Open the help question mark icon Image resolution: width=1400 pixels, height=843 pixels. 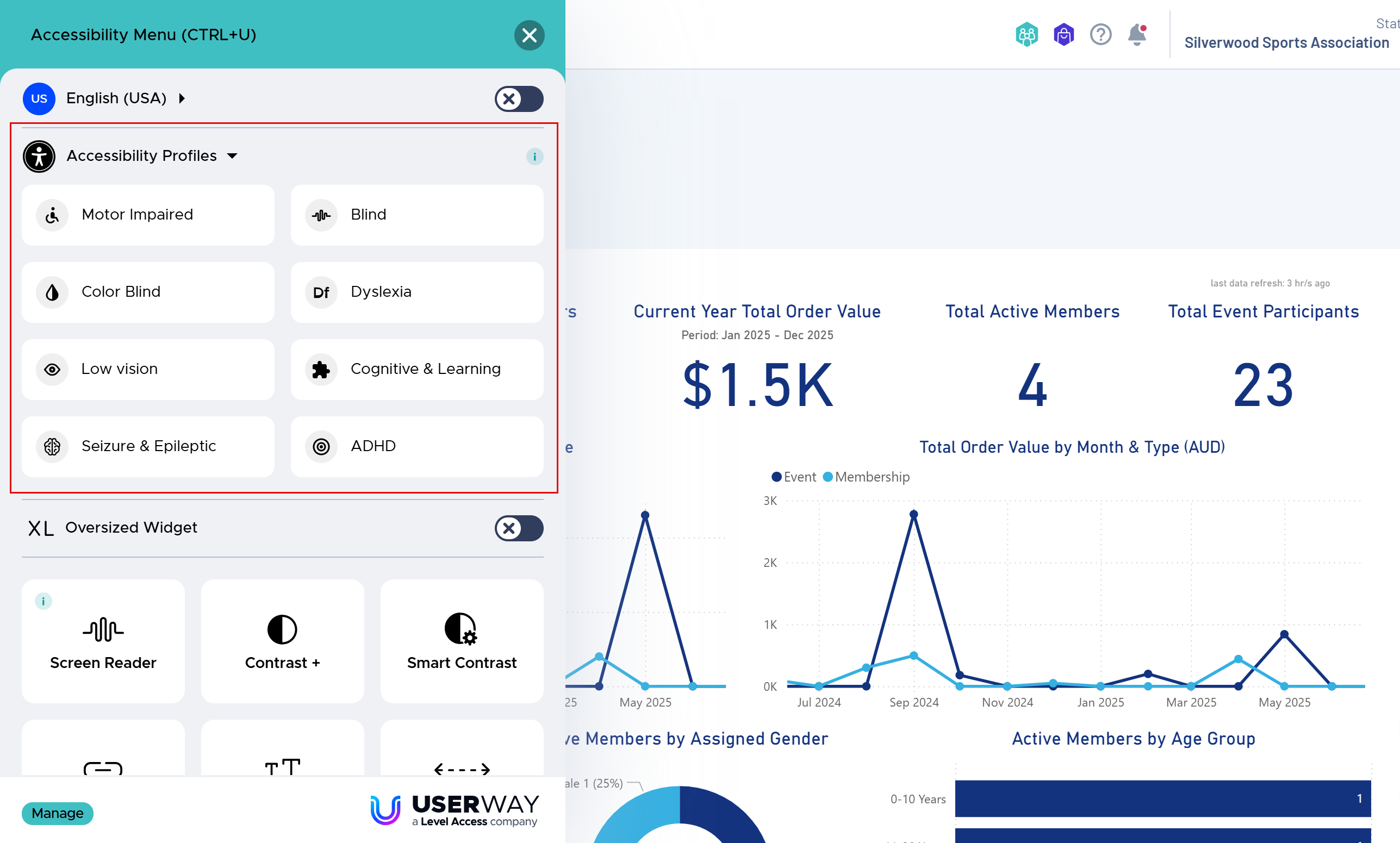click(1100, 35)
